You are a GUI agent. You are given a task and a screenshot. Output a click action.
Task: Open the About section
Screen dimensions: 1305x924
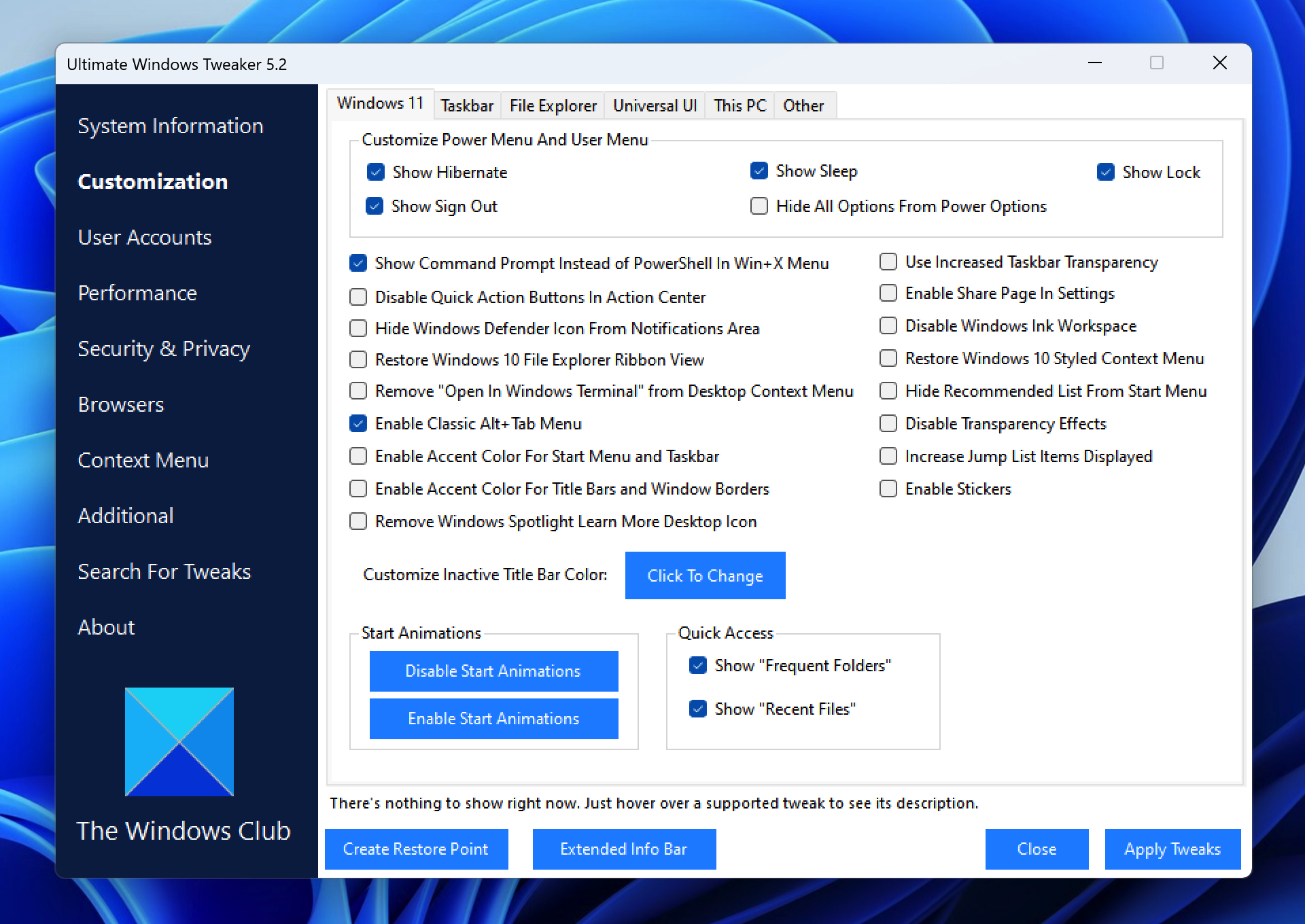(x=106, y=627)
